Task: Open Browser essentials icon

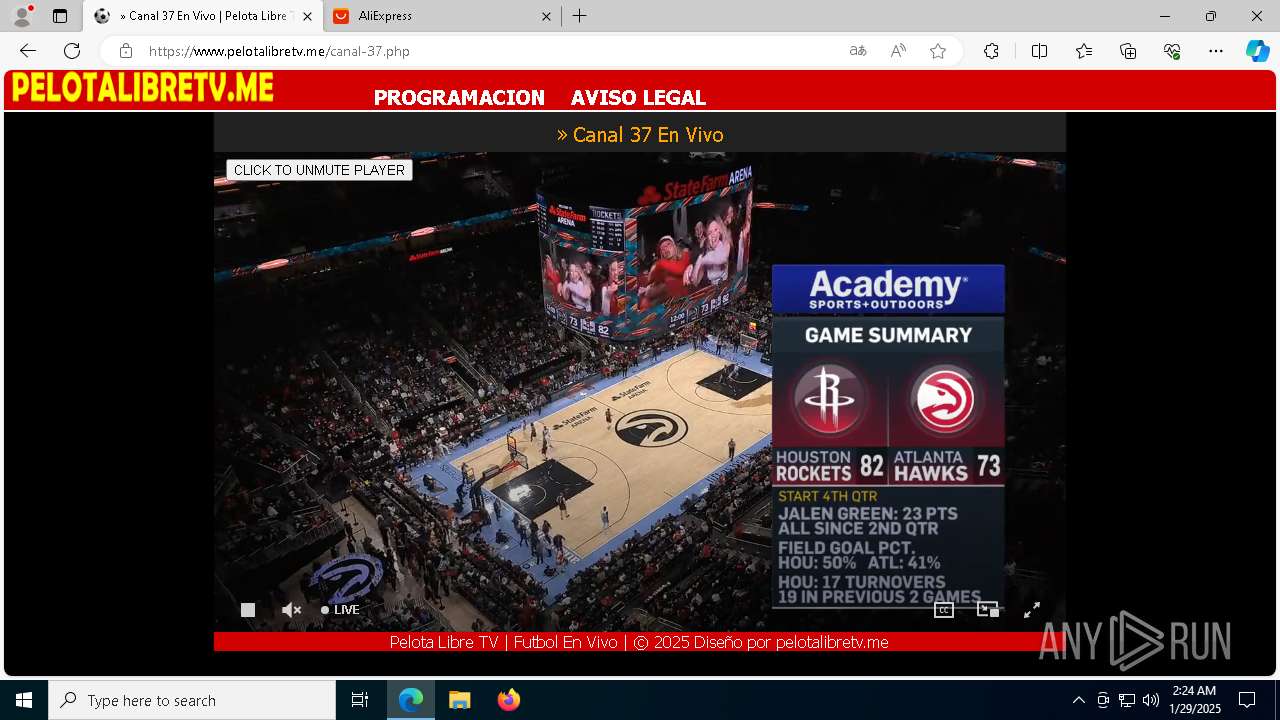Action: click(1172, 51)
